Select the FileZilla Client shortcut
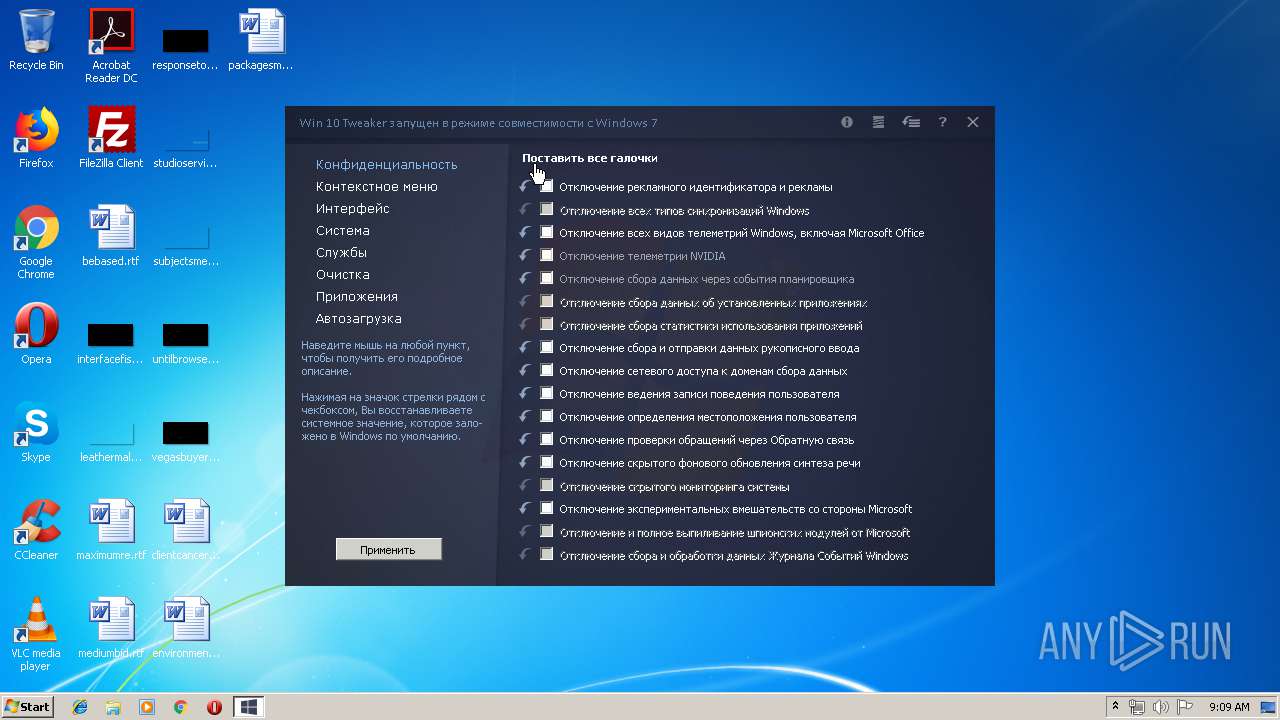This screenshot has width=1280, height=720. tap(111, 138)
